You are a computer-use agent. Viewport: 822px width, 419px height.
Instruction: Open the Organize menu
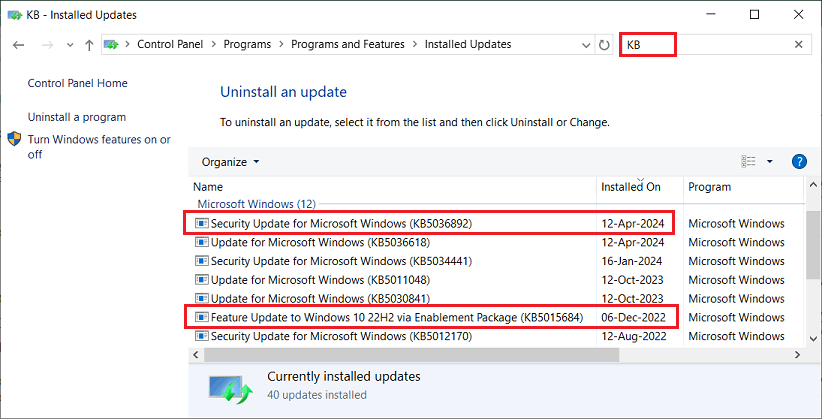tap(231, 162)
